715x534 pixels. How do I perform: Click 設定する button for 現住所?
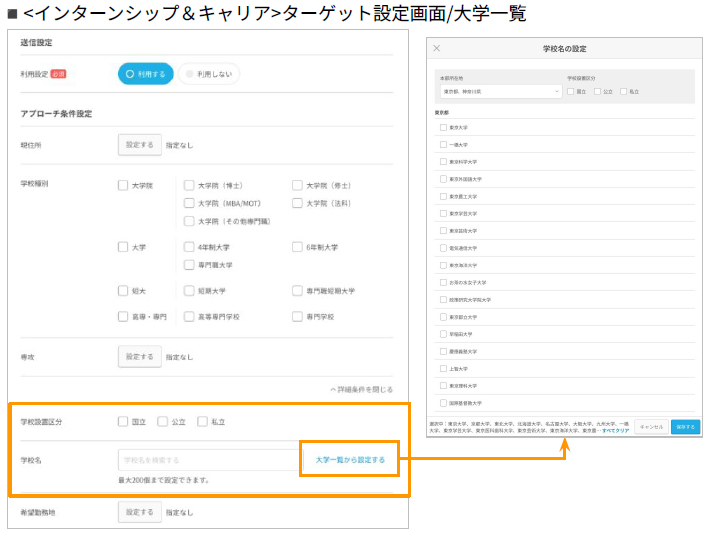click(139, 145)
